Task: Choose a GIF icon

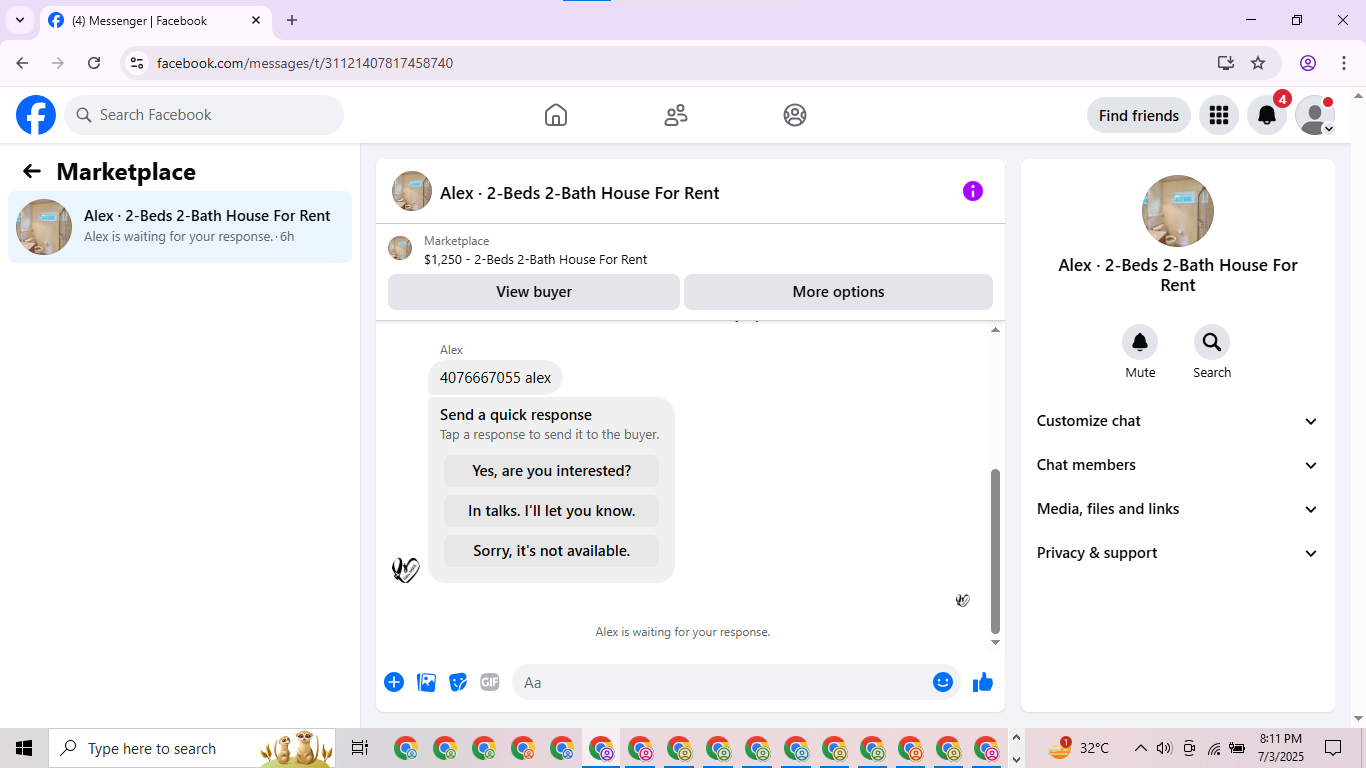Action: click(x=490, y=682)
